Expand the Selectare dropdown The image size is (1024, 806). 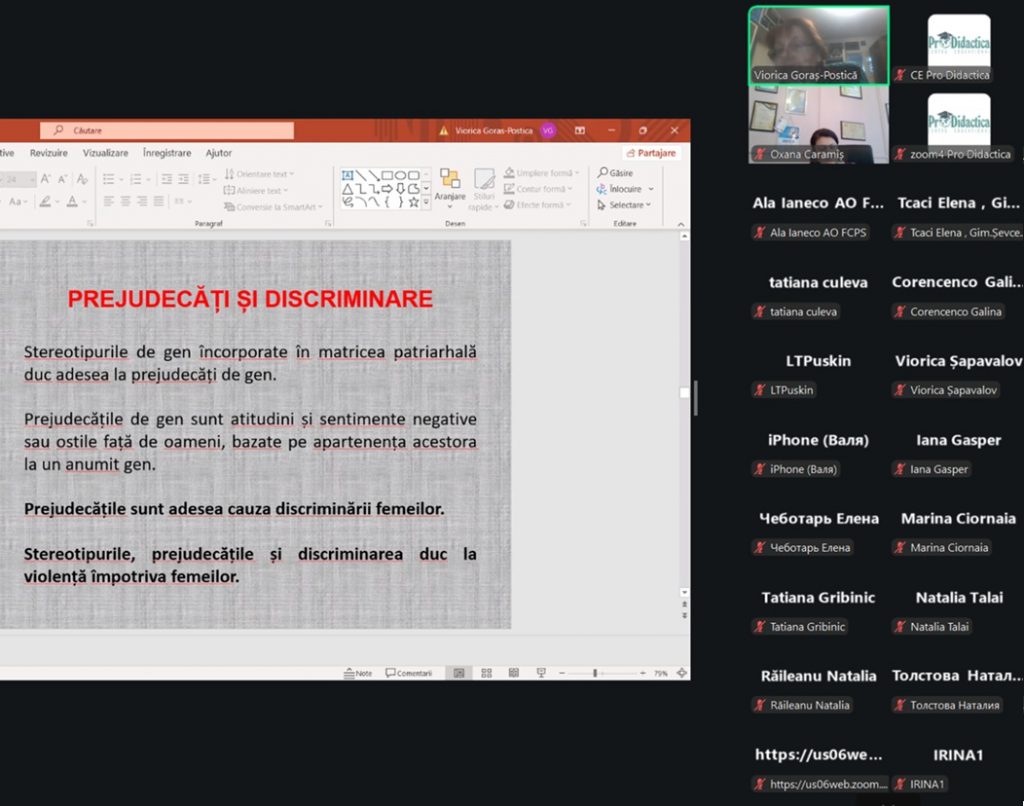pos(649,205)
